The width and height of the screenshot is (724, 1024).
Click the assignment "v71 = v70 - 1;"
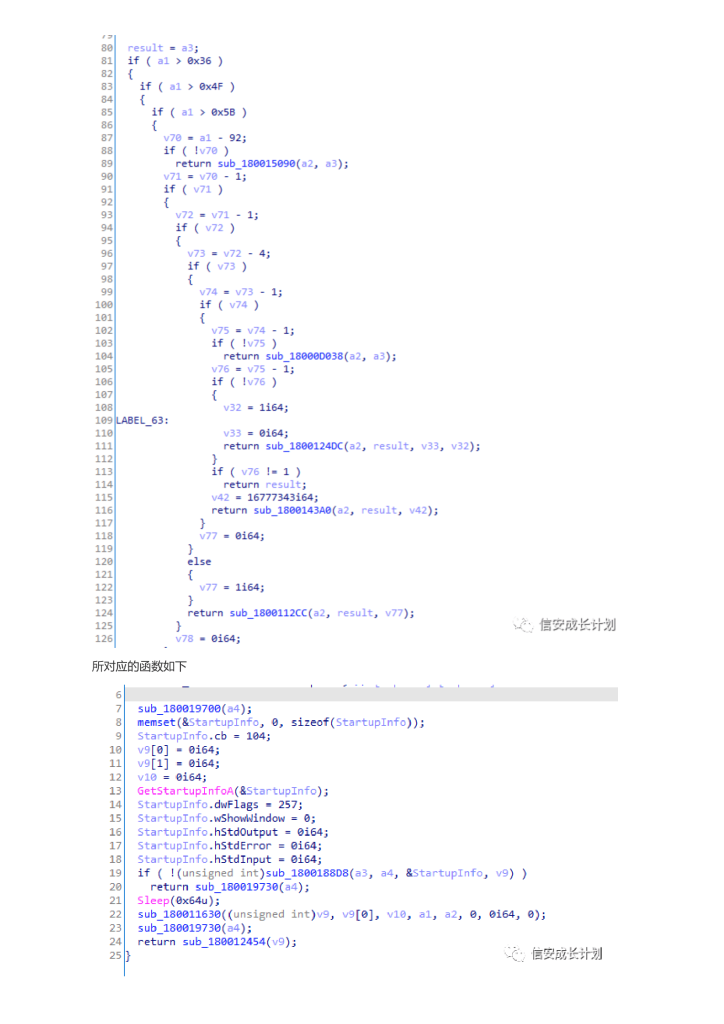pos(205,176)
